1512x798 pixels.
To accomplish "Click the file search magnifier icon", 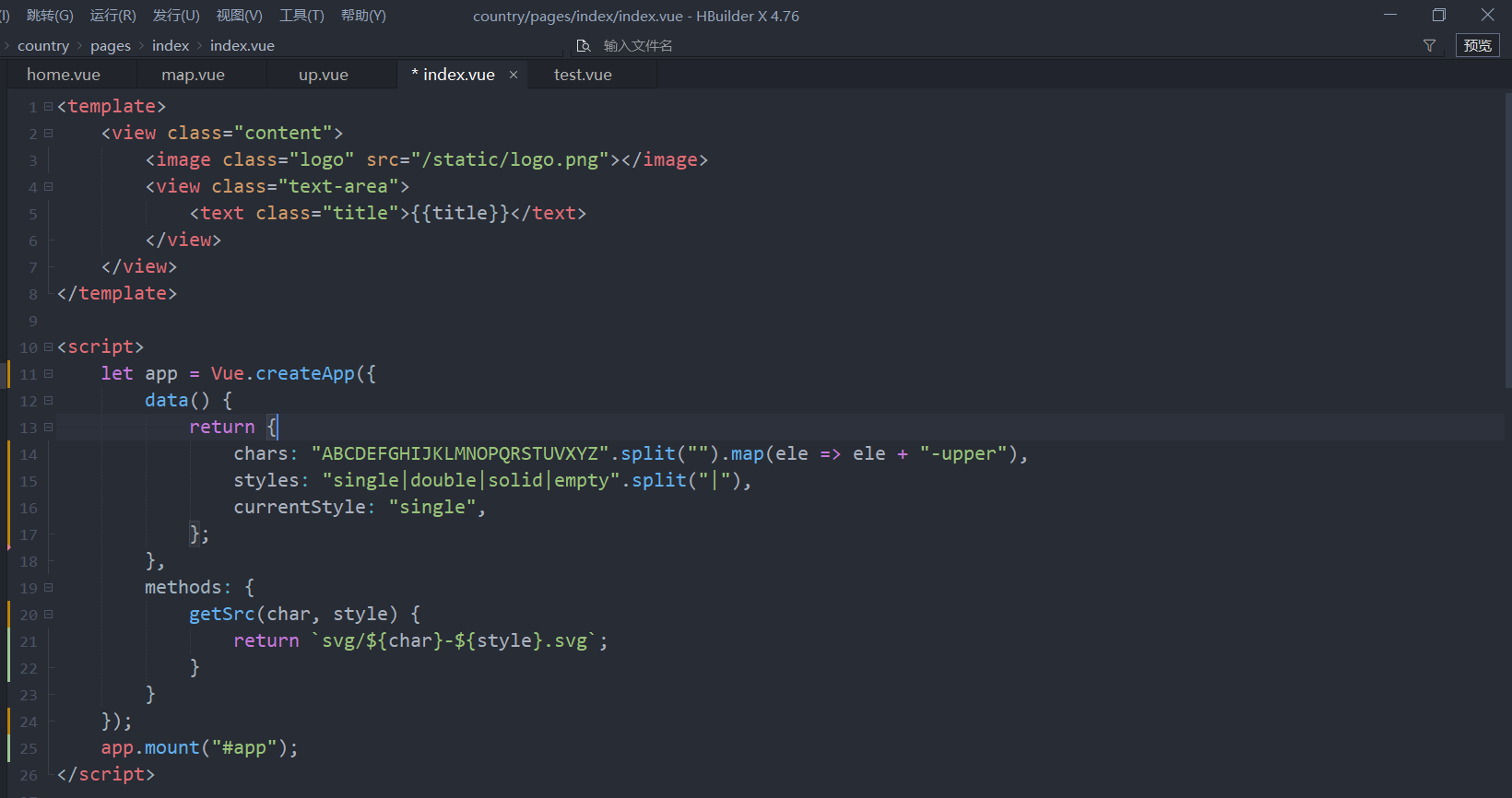I will coord(583,46).
